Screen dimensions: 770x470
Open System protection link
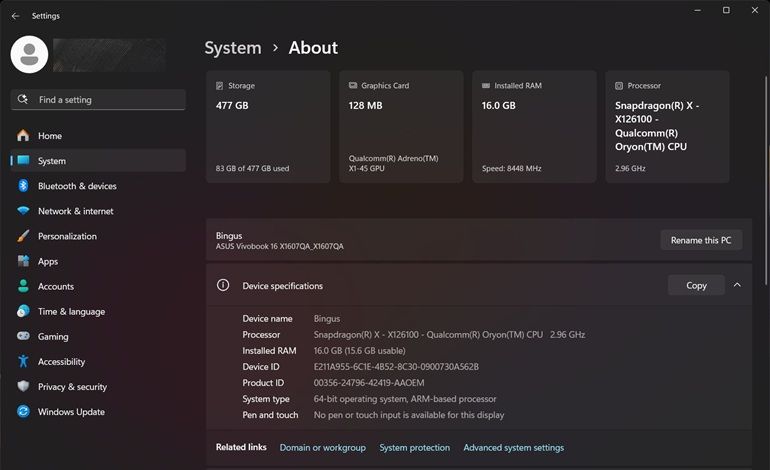[x=414, y=447]
